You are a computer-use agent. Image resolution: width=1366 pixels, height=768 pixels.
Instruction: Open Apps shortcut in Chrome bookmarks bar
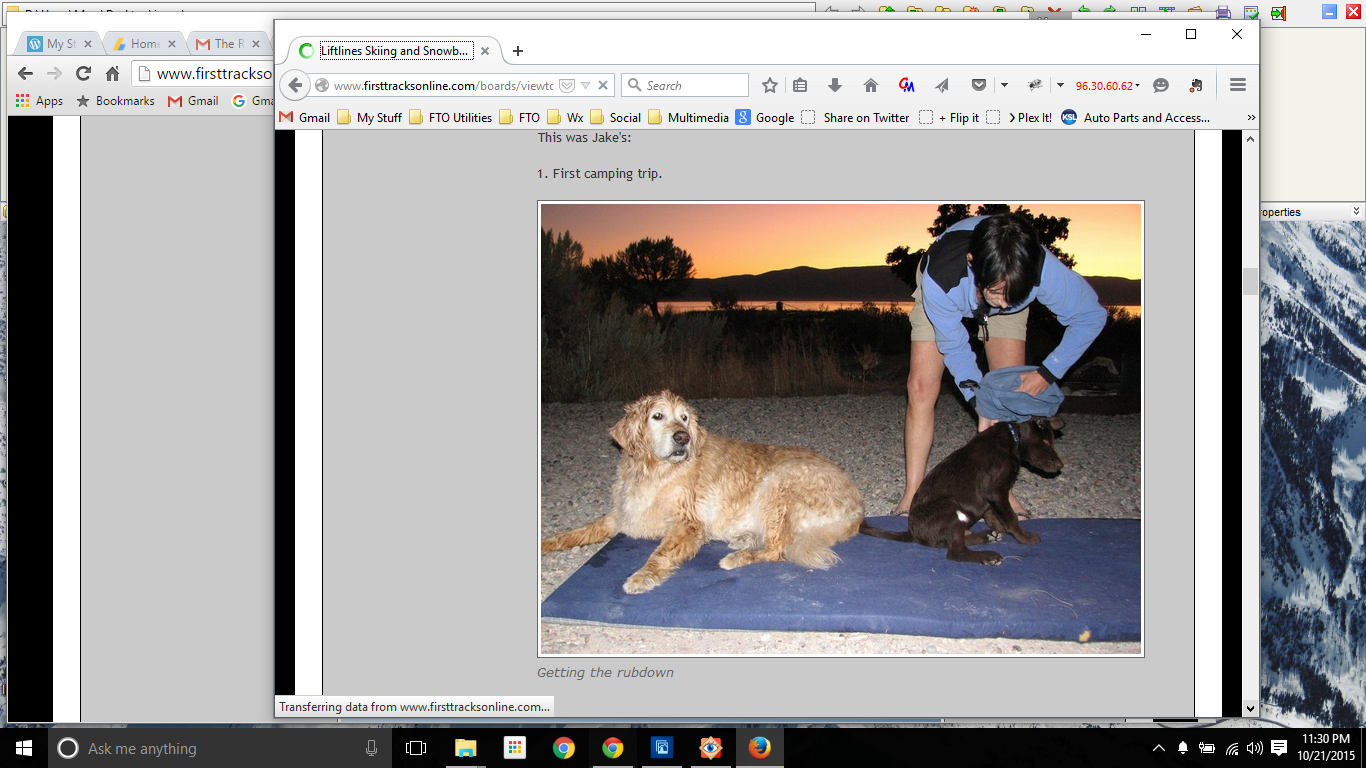tap(40, 101)
